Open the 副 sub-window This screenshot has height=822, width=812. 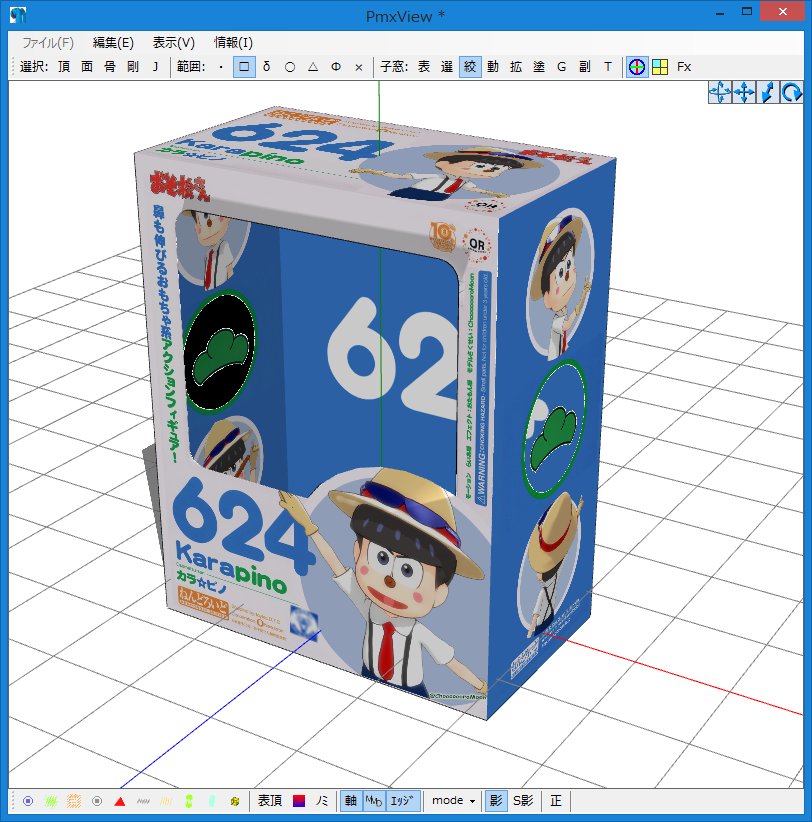585,67
